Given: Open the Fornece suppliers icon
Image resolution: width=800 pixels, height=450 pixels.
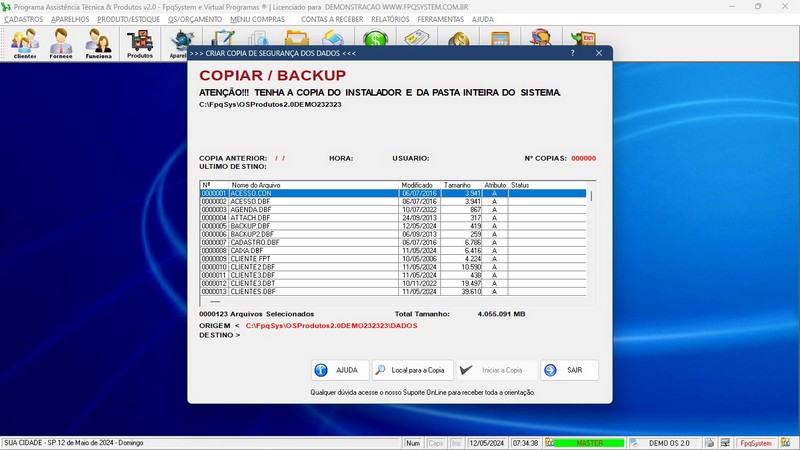Looking at the screenshot, I should (x=61, y=43).
